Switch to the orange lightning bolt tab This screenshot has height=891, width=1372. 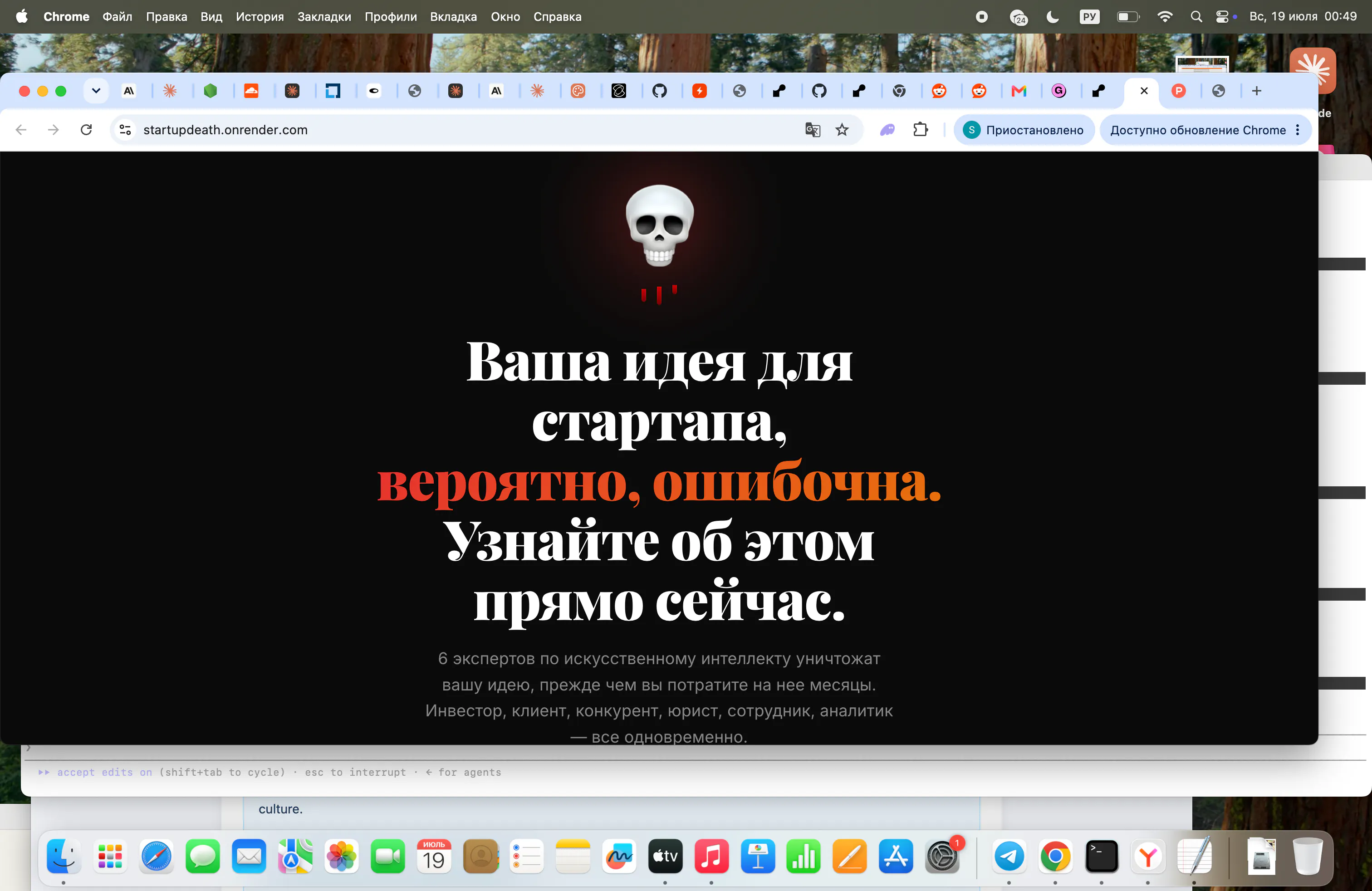pyautogui.click(x=699, y=90)
